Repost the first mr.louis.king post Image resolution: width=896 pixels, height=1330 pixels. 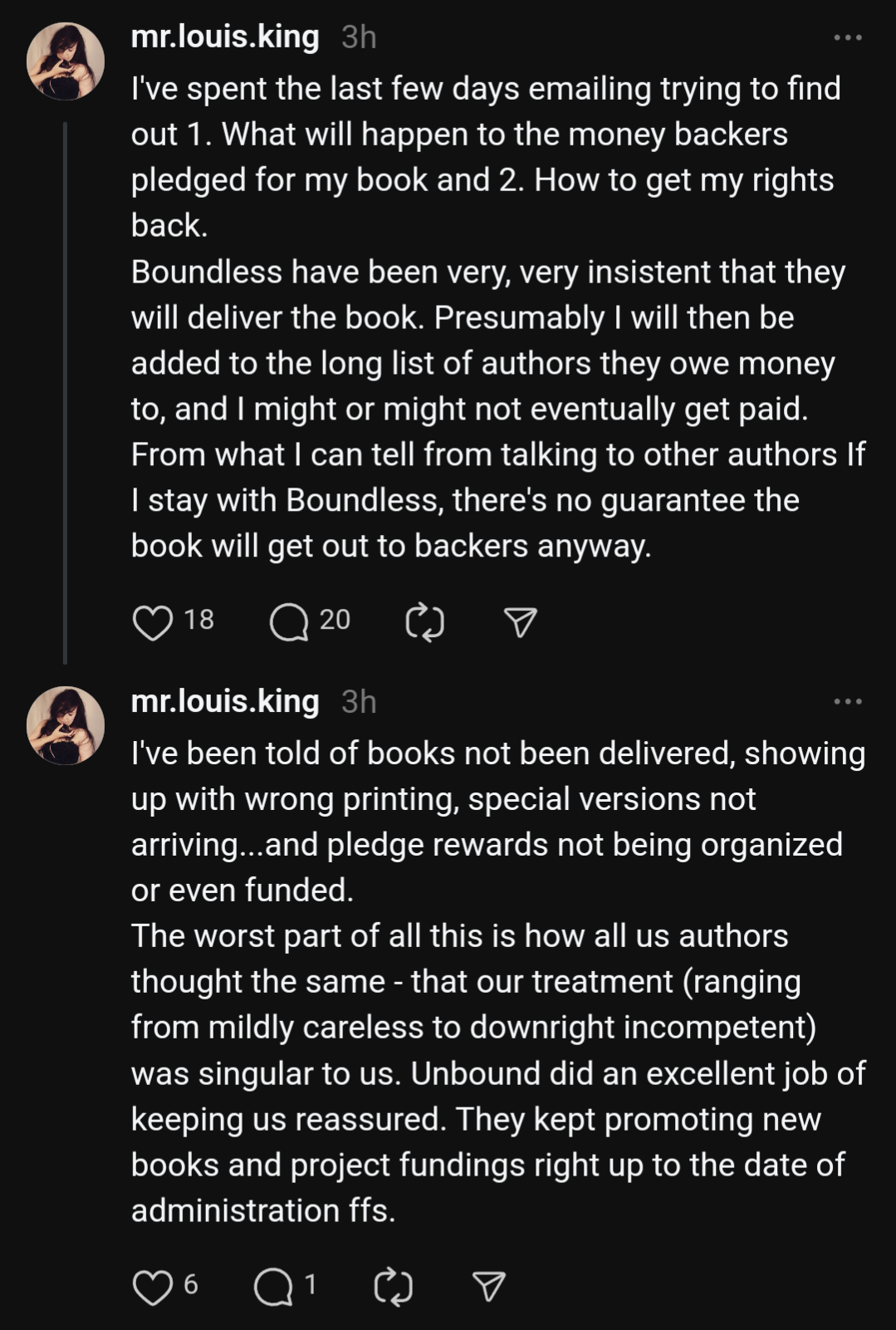point(424,622)
